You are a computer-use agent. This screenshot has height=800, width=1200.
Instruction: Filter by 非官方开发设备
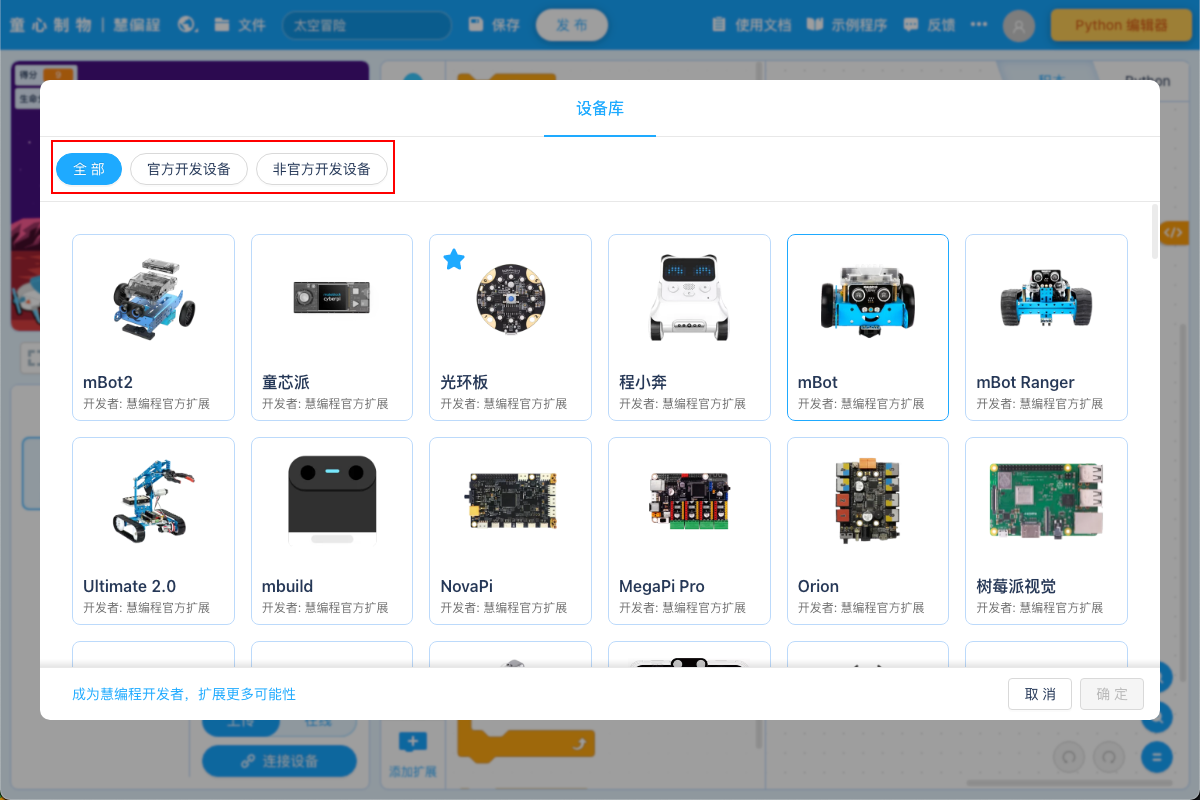pos(322,169)
